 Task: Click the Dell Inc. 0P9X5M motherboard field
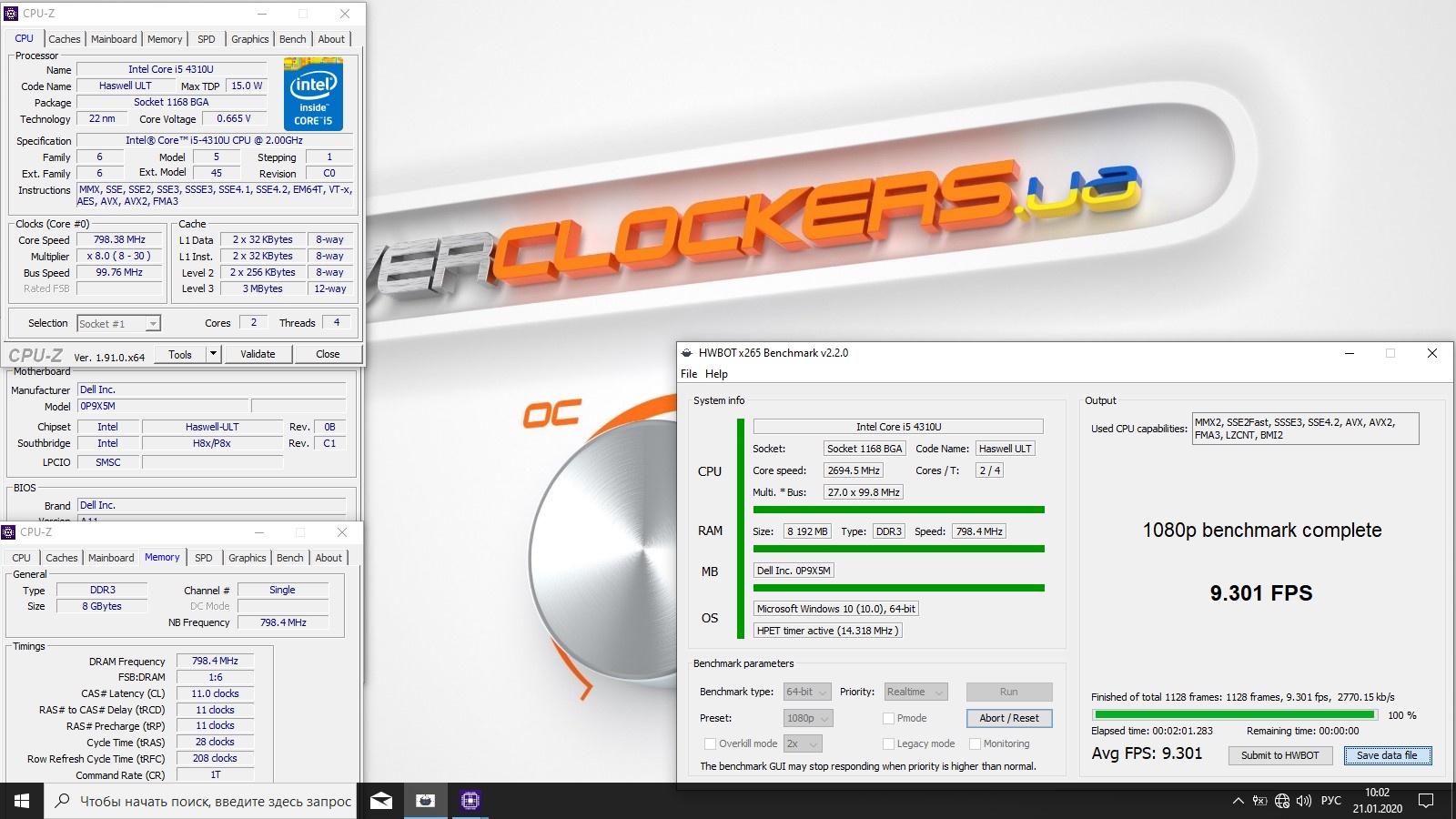point(794,571)
